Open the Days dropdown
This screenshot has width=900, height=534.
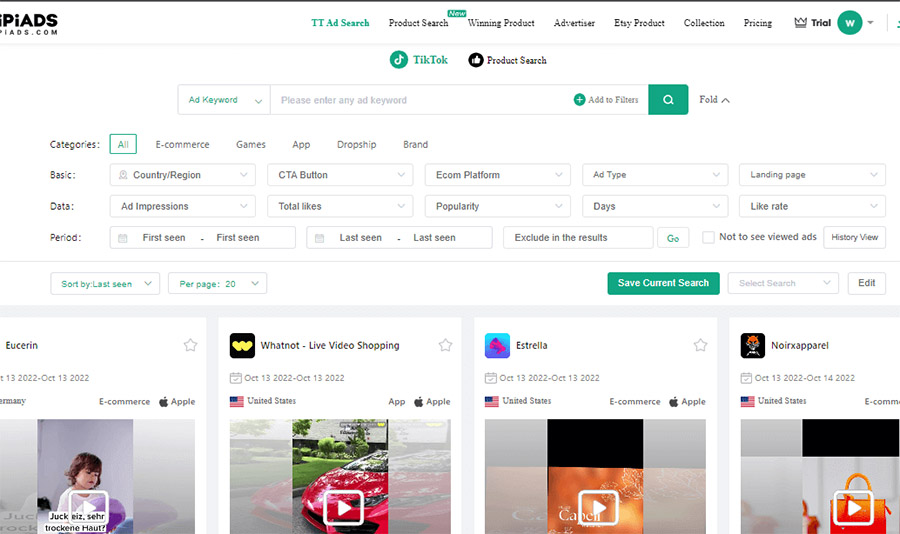click(655, 206)
